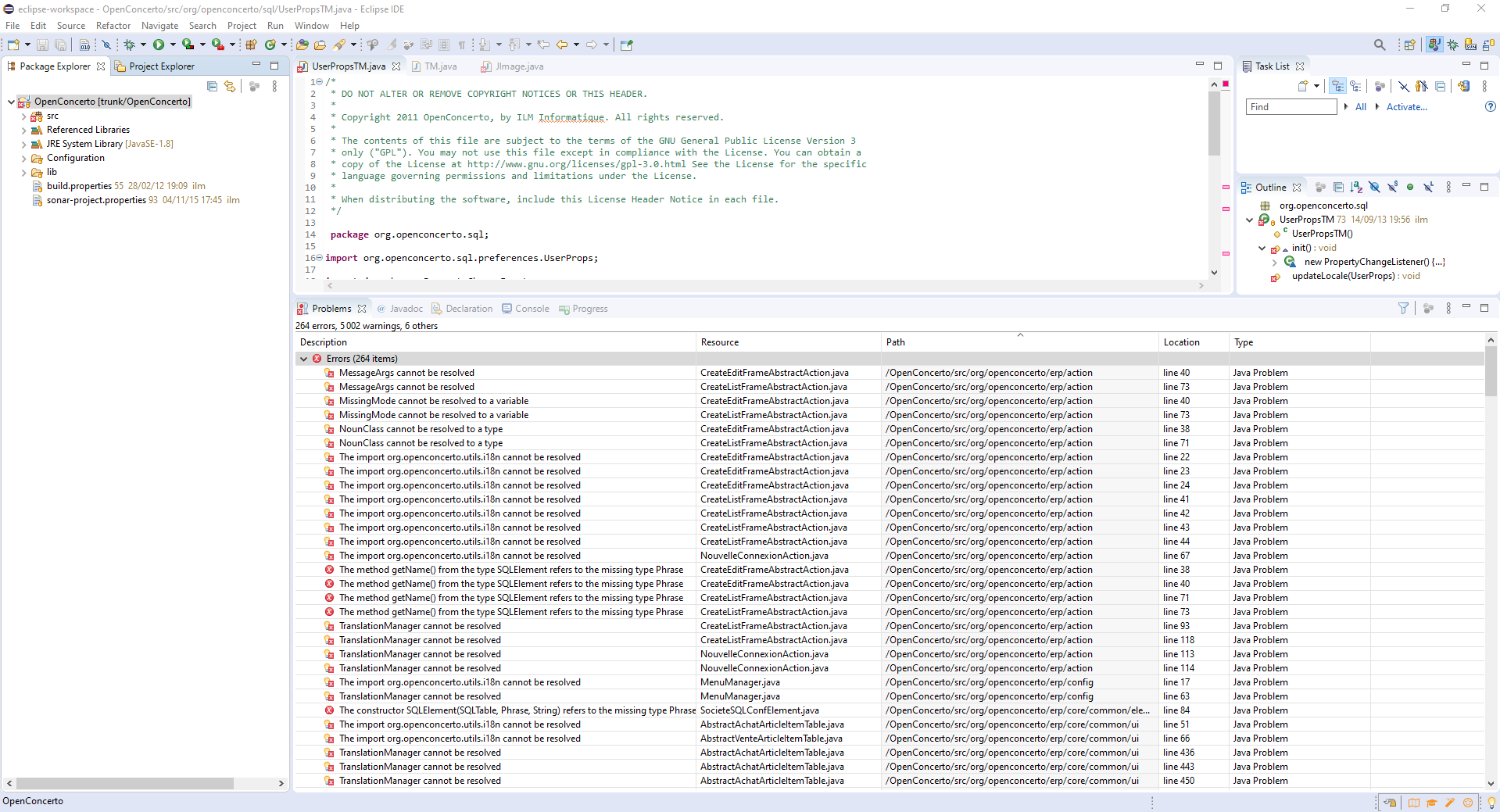The width and height of the screenshot is (1500, 812).
Task: Click the Open Type toolbar icon
Action: 302,45
